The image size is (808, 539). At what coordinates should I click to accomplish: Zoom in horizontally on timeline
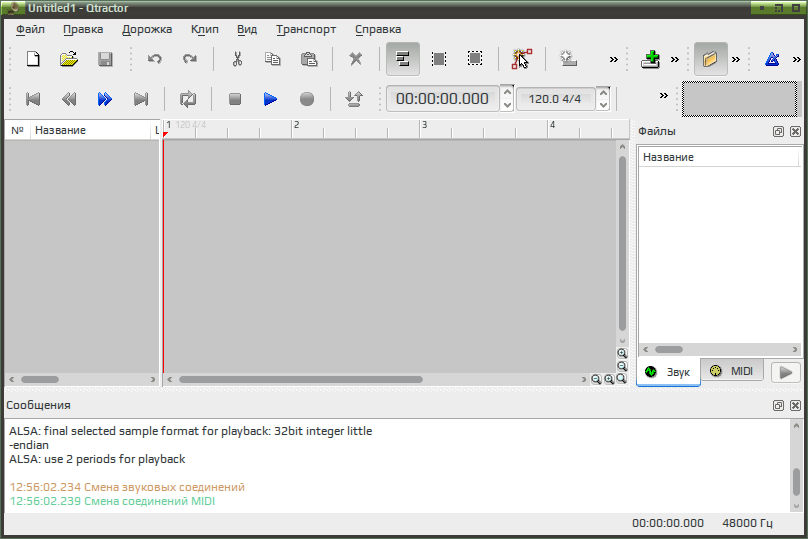609,379
